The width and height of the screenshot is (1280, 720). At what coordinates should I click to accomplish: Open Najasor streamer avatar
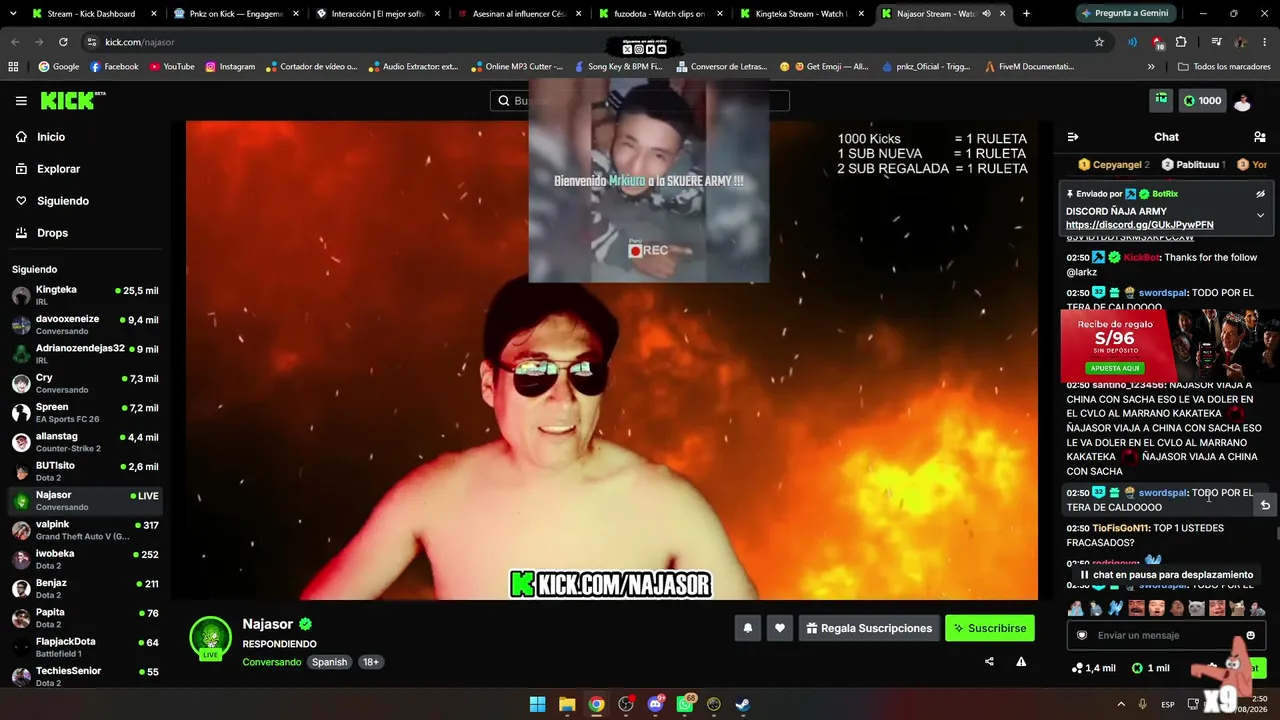[x=210, y=638]
